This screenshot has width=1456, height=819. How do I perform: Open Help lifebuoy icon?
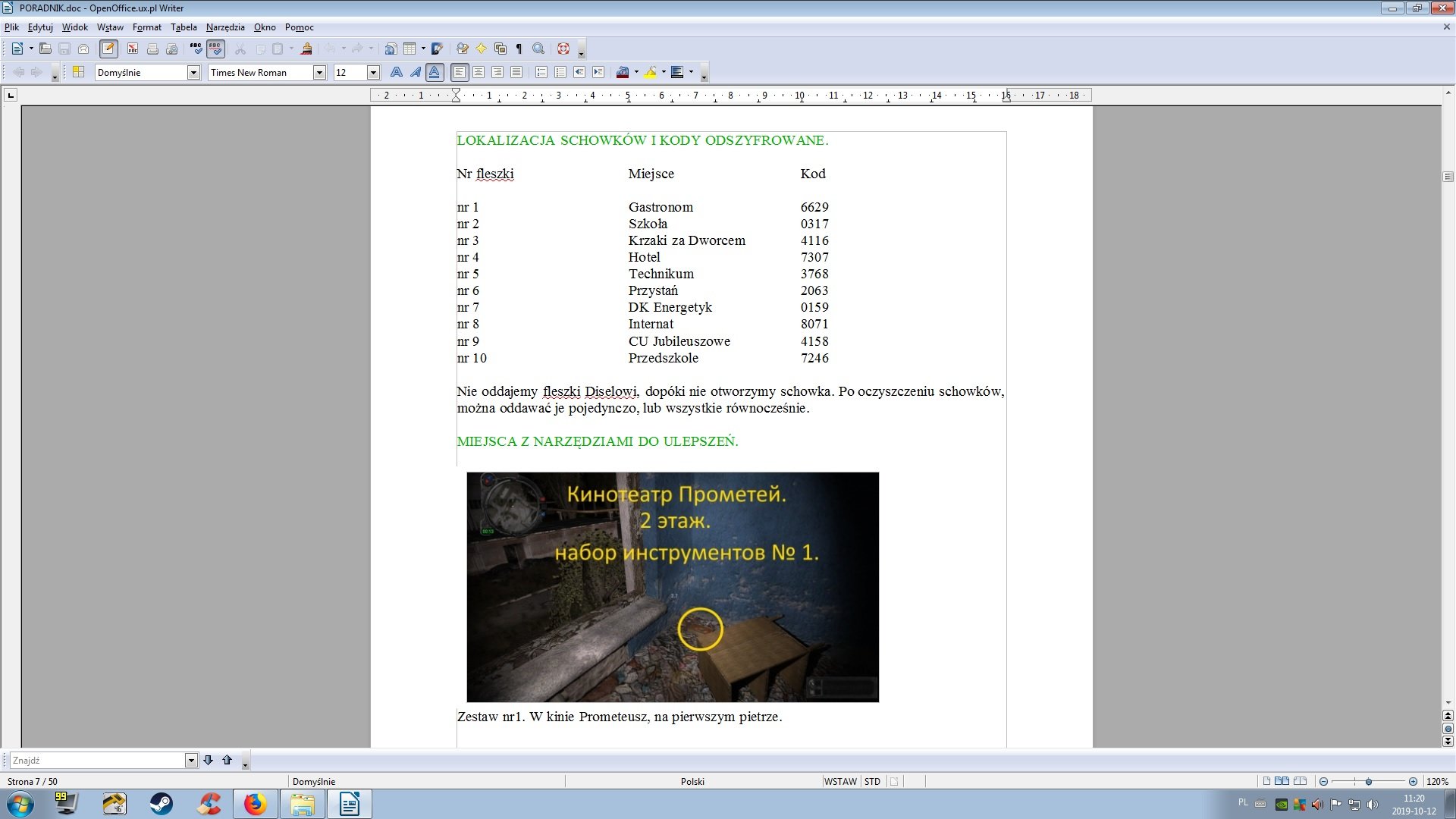[x=563, y=49]
